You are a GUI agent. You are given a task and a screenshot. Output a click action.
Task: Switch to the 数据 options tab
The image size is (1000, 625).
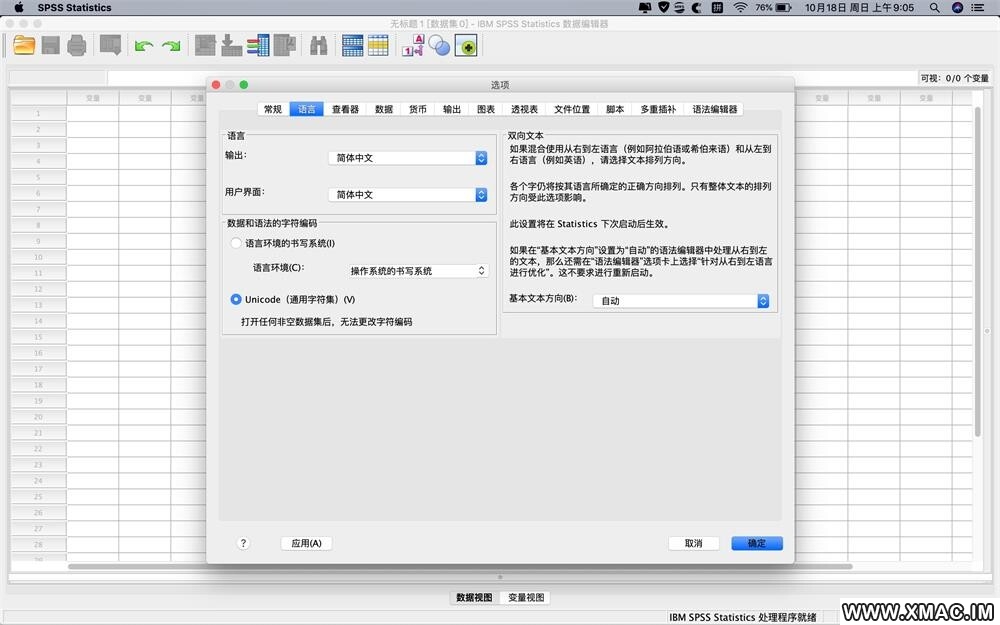tap(384, 109)
